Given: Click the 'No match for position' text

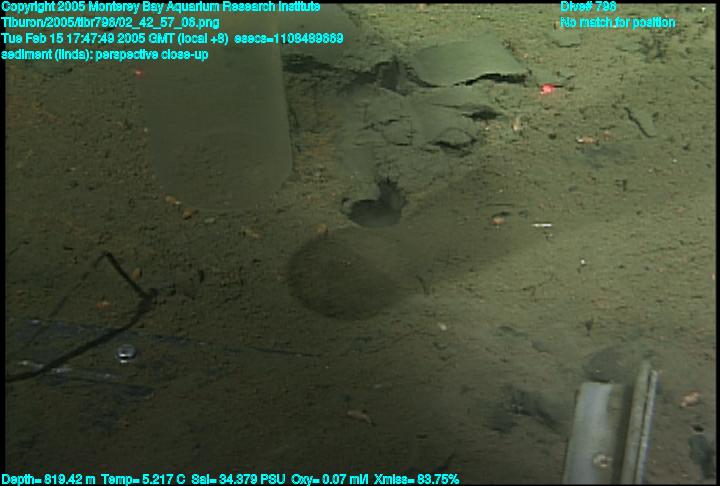Looking at the screenshot, I should pos(617,22).
